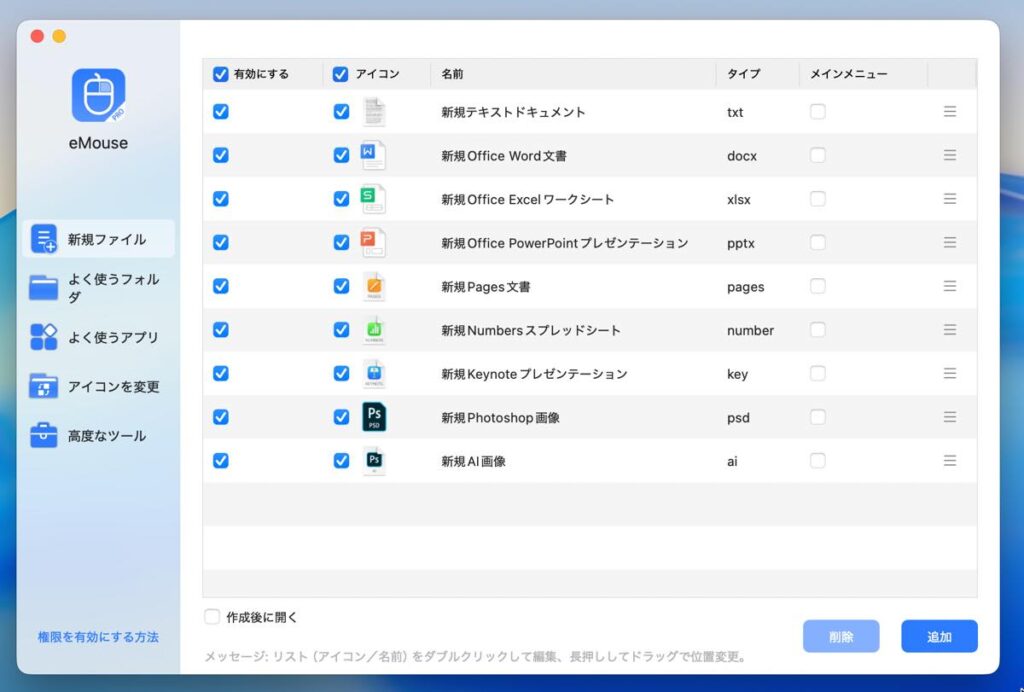Click the Pages document file icon

pos(373,286)
